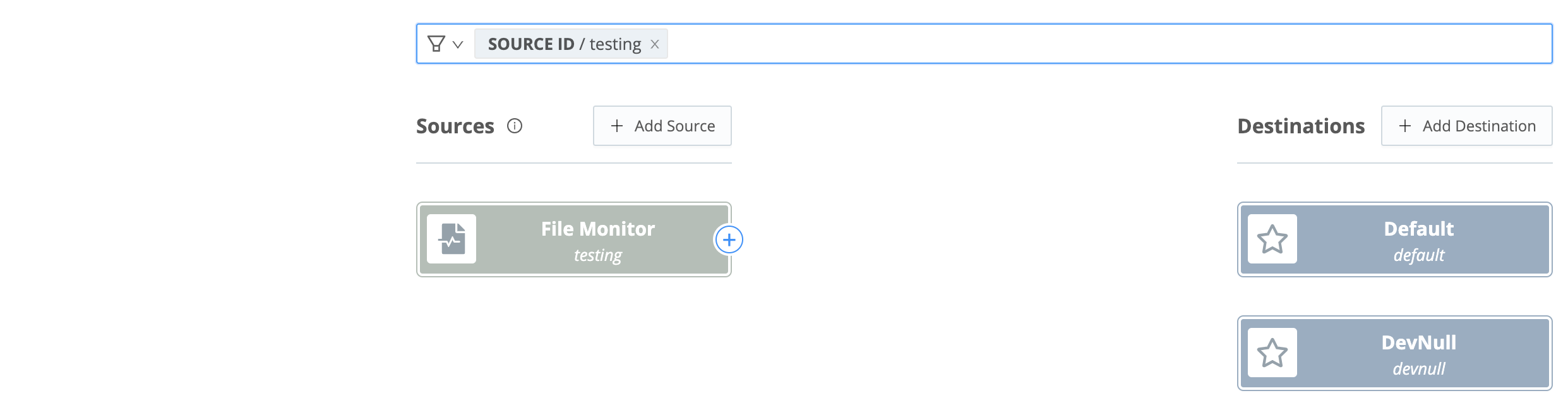
Task: Show the Sources info tooltip icon
Action: tap(515, 126)
